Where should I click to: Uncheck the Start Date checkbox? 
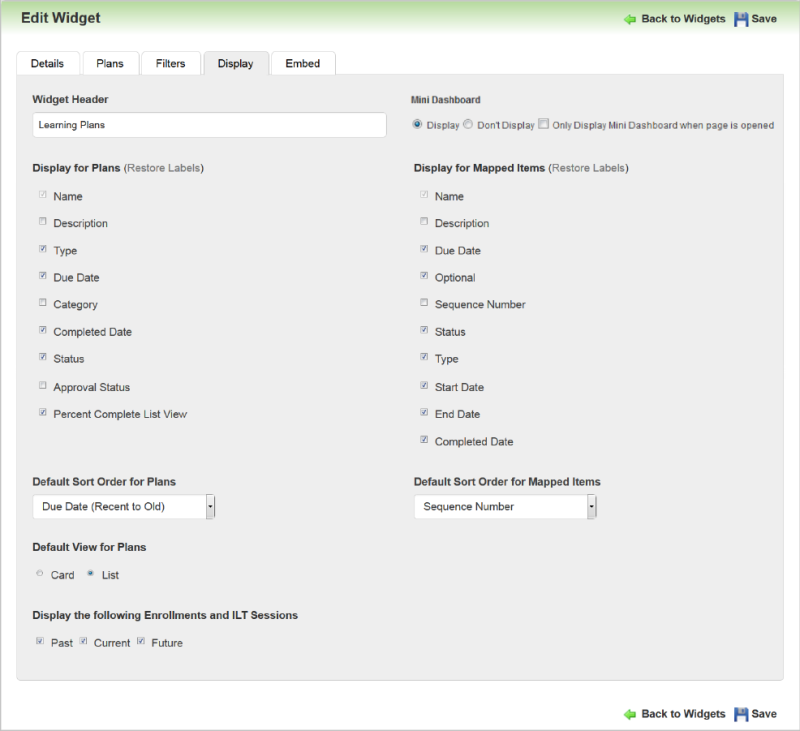tap(424, 385)
